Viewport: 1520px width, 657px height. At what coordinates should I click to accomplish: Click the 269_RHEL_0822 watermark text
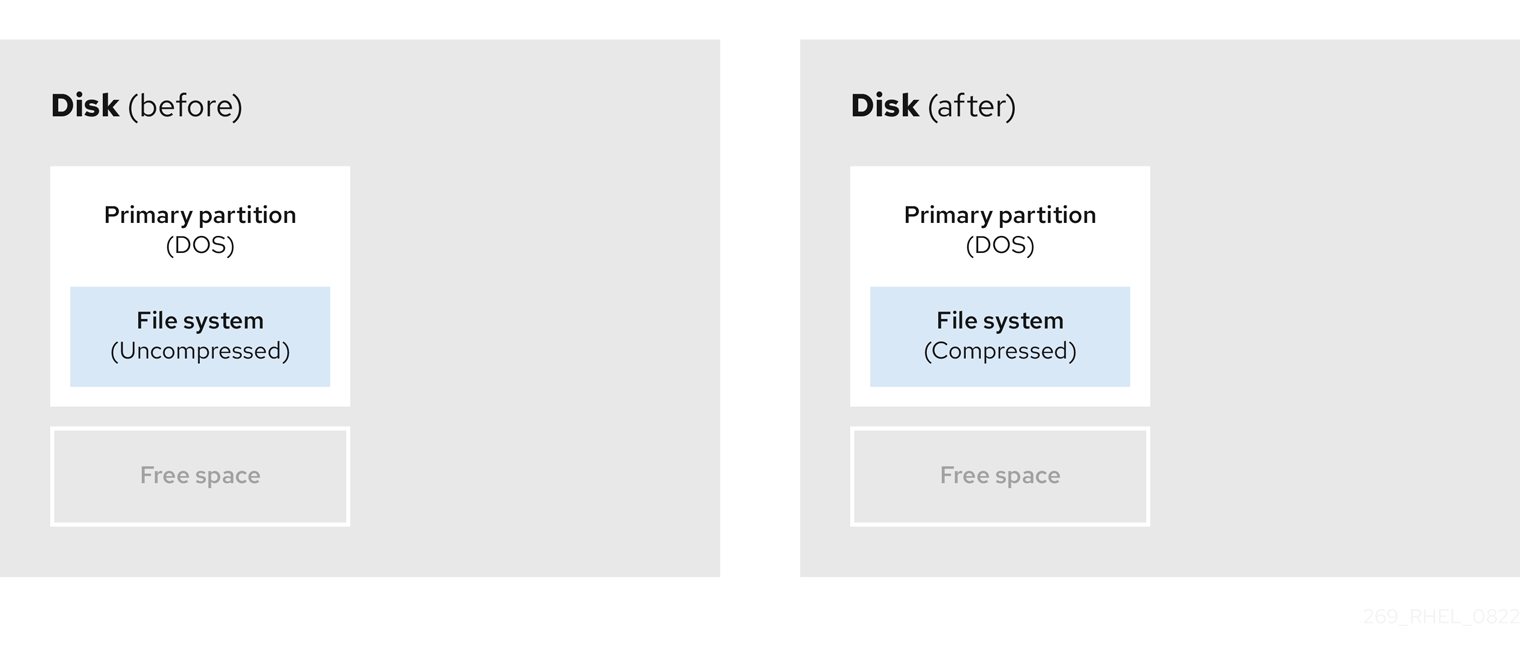pyautogui.click(x=1441, y=617)
